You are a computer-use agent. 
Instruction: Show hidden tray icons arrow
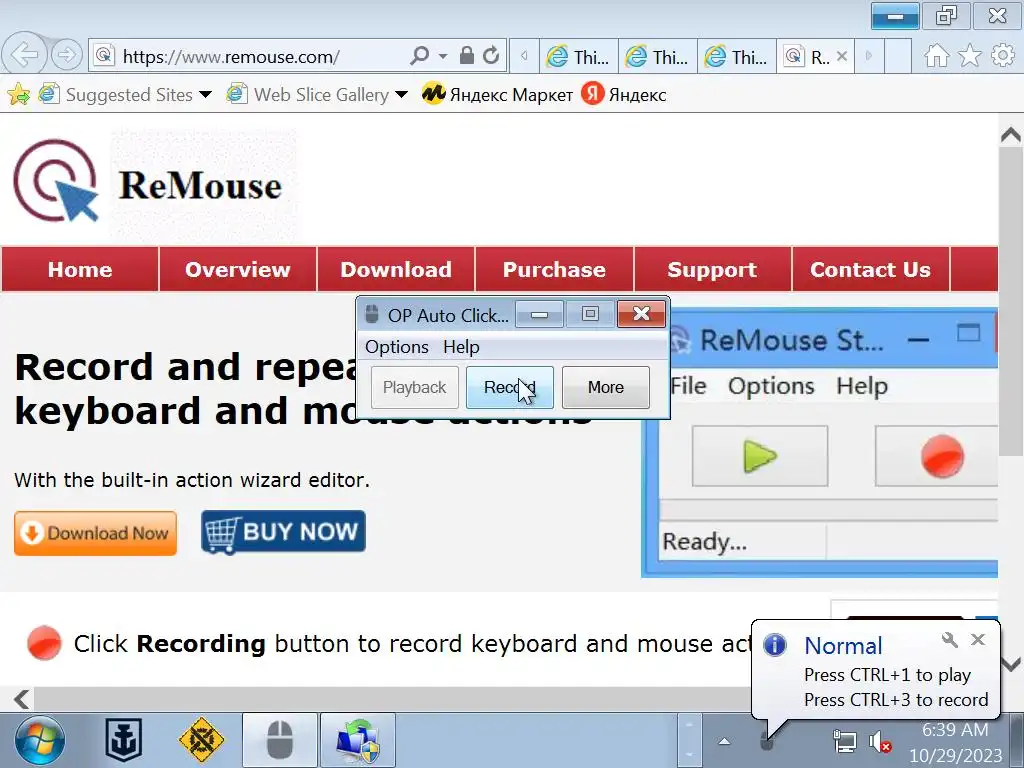[x=724, y=741]
